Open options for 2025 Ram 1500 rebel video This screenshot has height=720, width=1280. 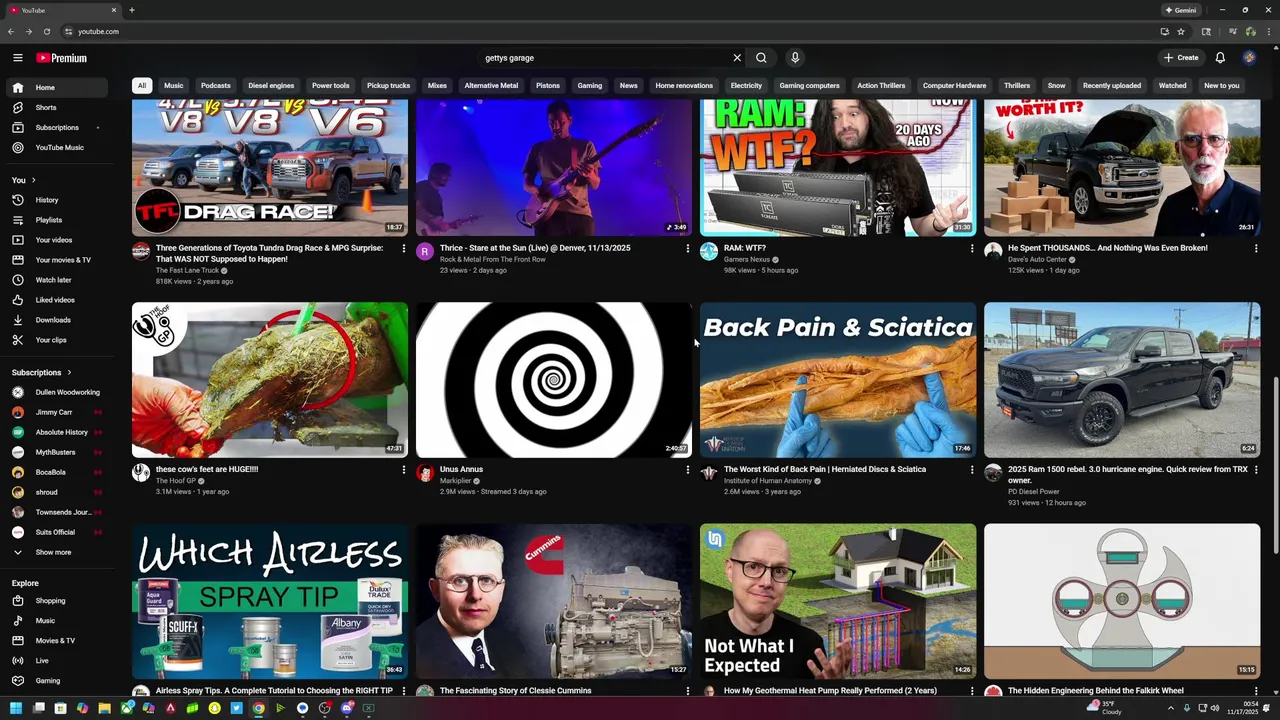pyautogui.click(x=1256, y=469)
